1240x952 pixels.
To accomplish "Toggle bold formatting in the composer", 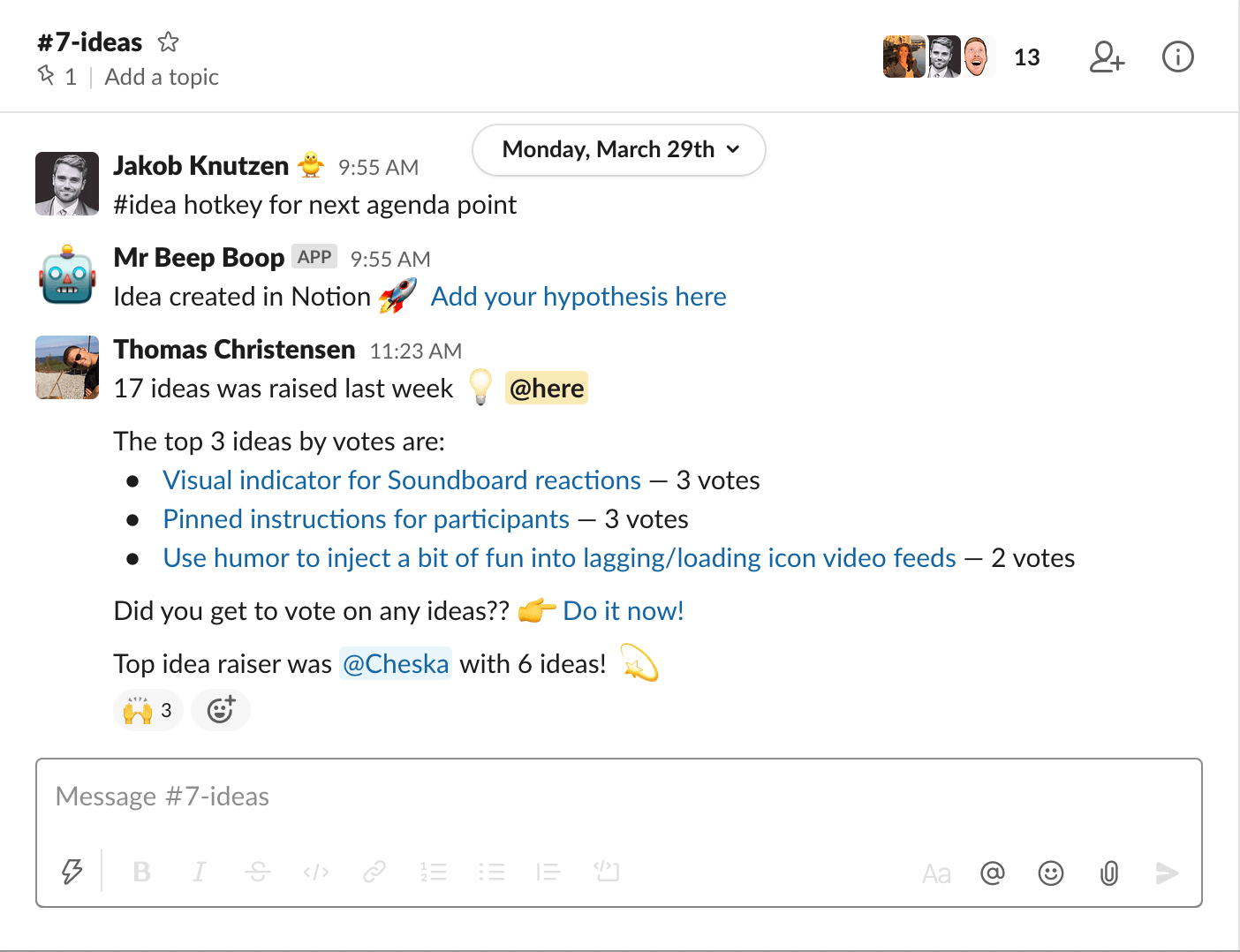I will (141, 872).
